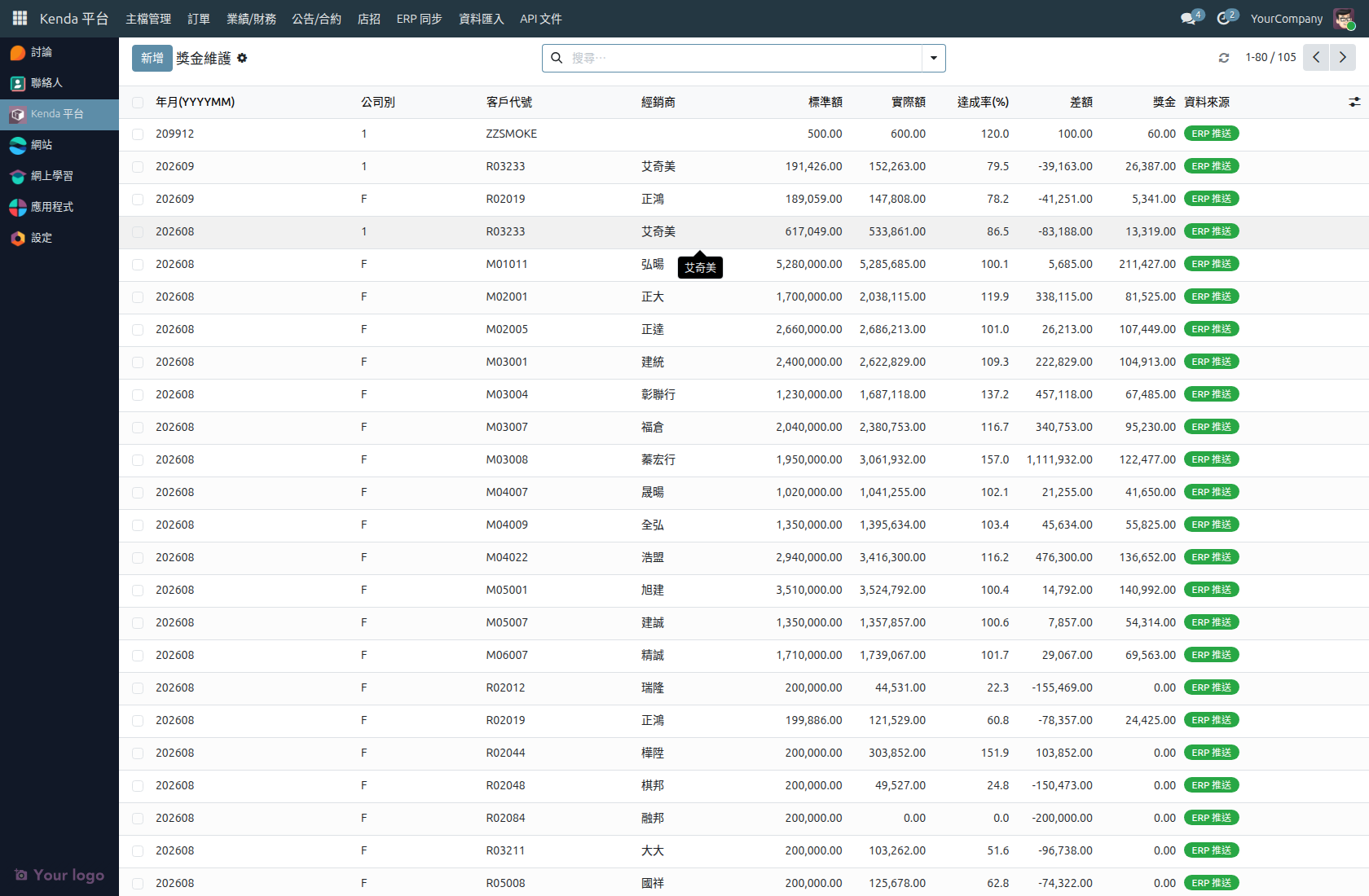Click customer code R03211
This screenshot has width=1369, height=896.
506,850
